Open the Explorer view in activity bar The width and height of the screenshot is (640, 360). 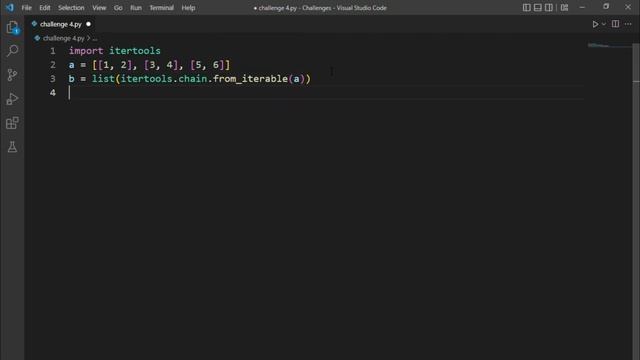(12, 27)
